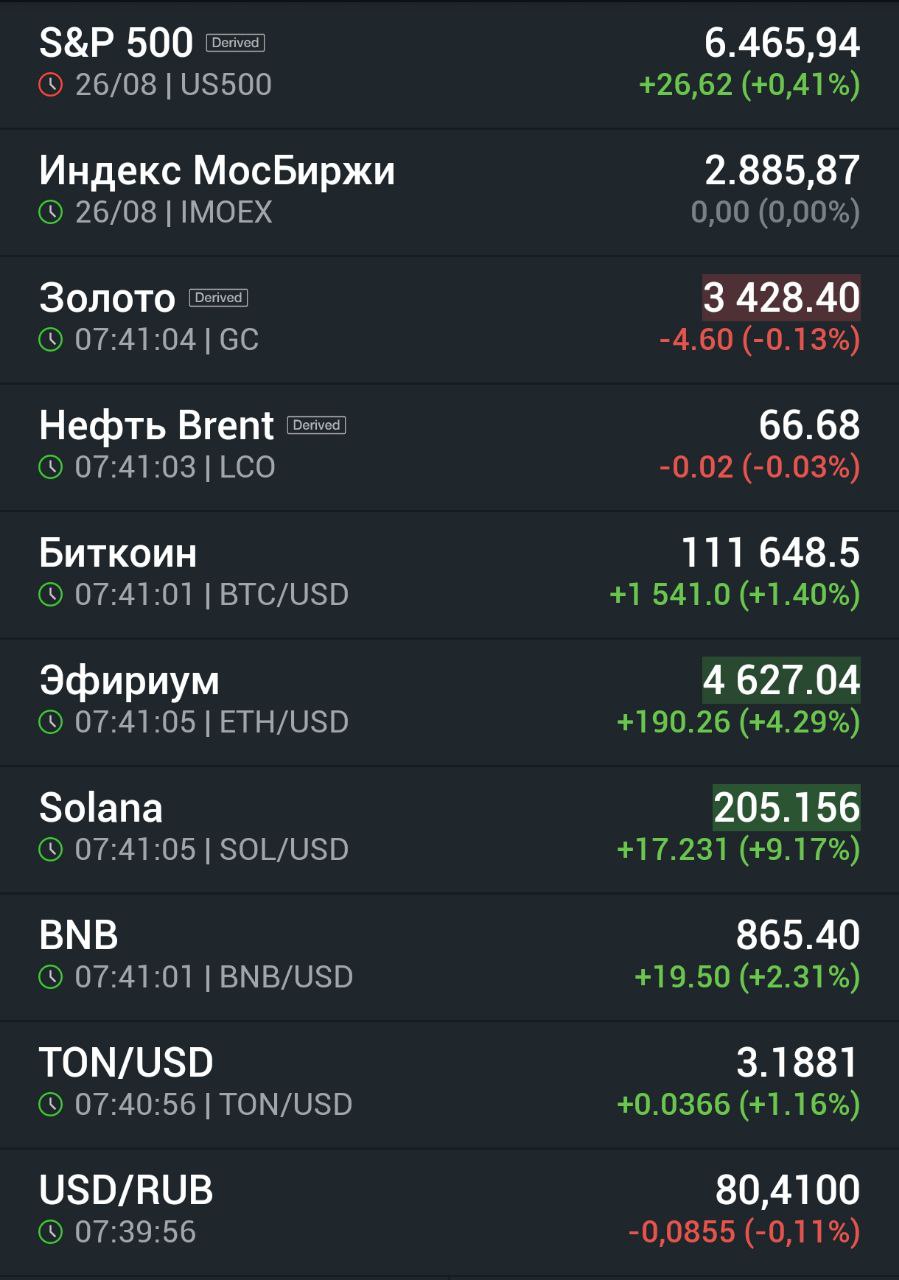Click the clock icon beside Золото timestamp

50,340
